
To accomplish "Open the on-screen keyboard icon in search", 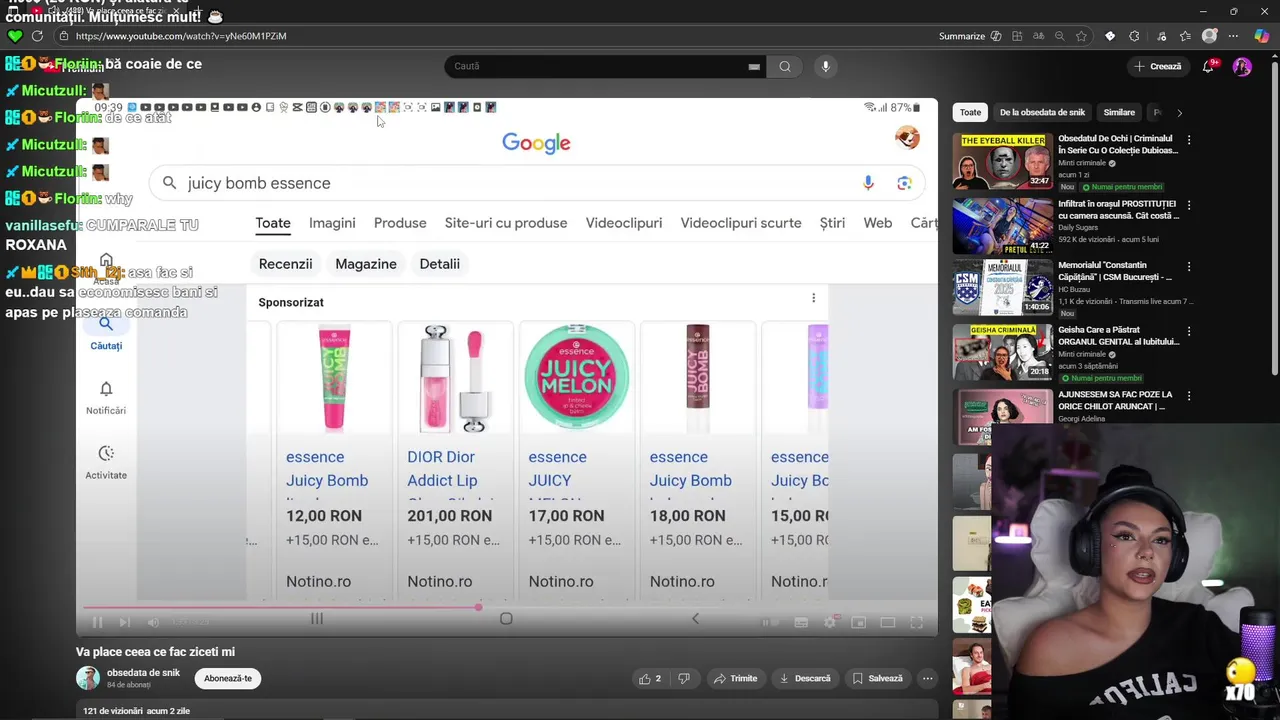I will pos(754,67).
